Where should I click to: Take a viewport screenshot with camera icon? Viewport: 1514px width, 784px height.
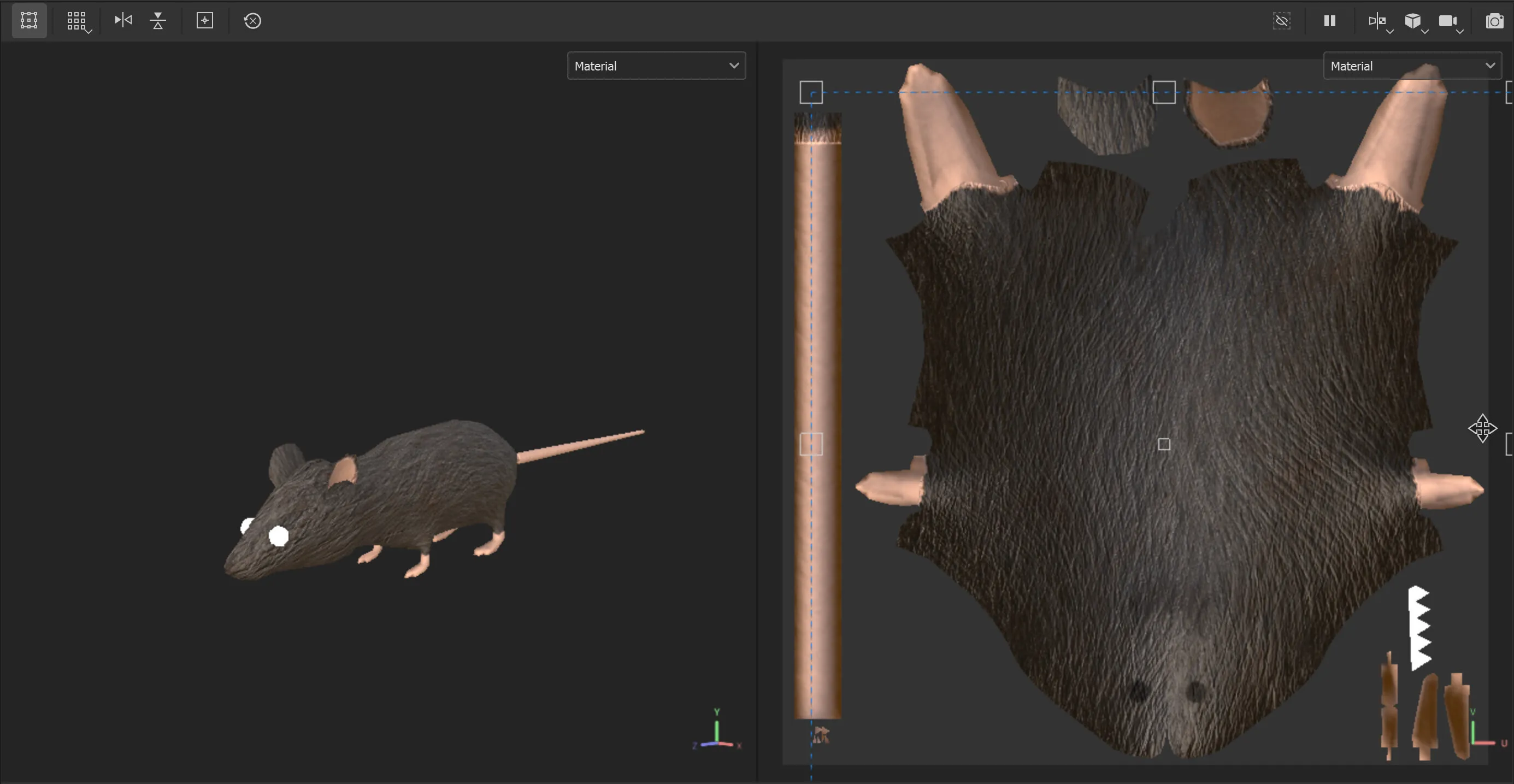tap(1494, 22)
